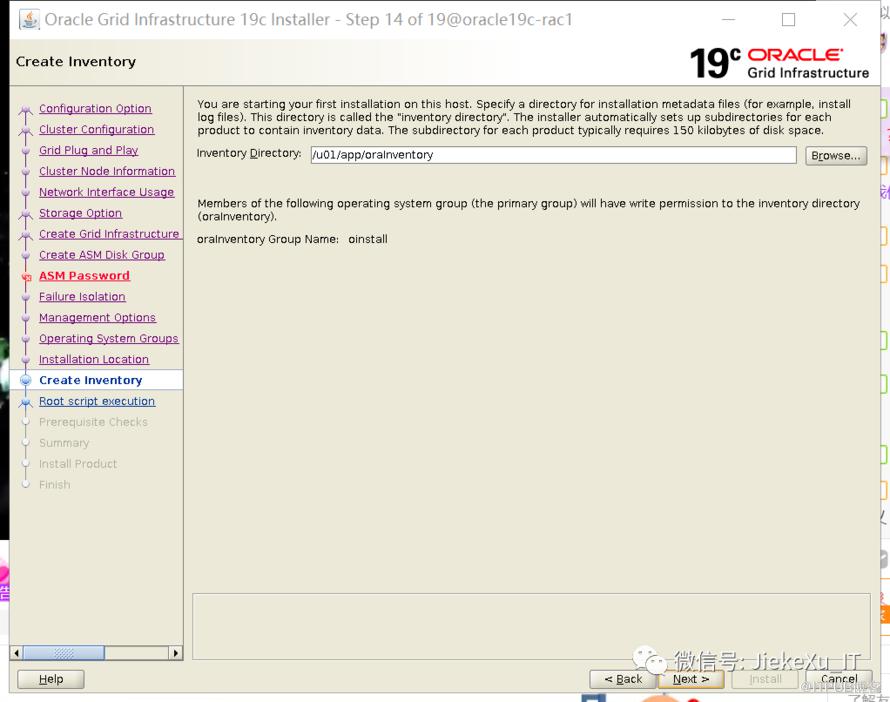Click the ASM Password step error icon
The width and height of the screenshot is (890, 702).
26,277
